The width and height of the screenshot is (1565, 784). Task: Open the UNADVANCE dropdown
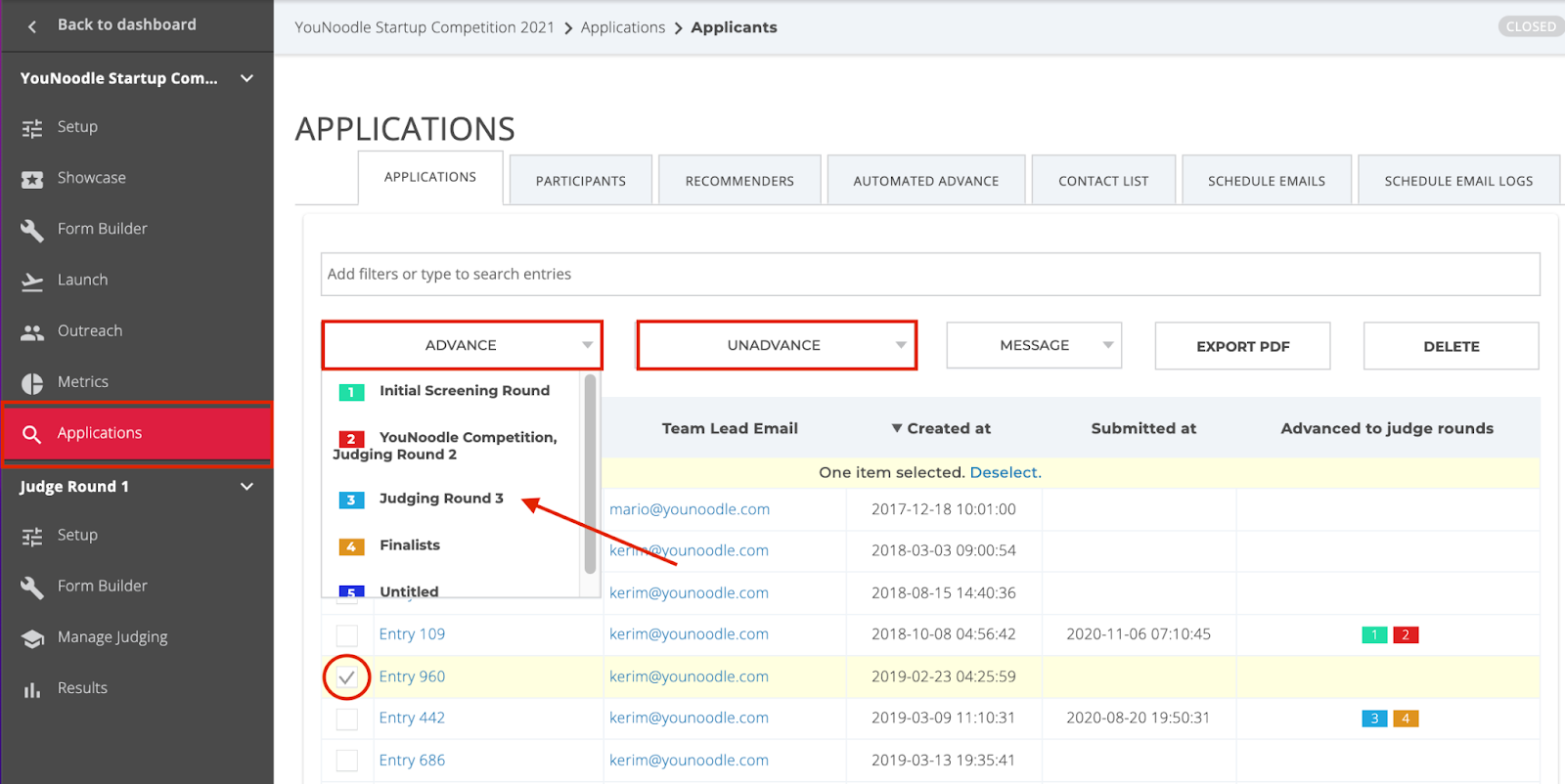777,345
